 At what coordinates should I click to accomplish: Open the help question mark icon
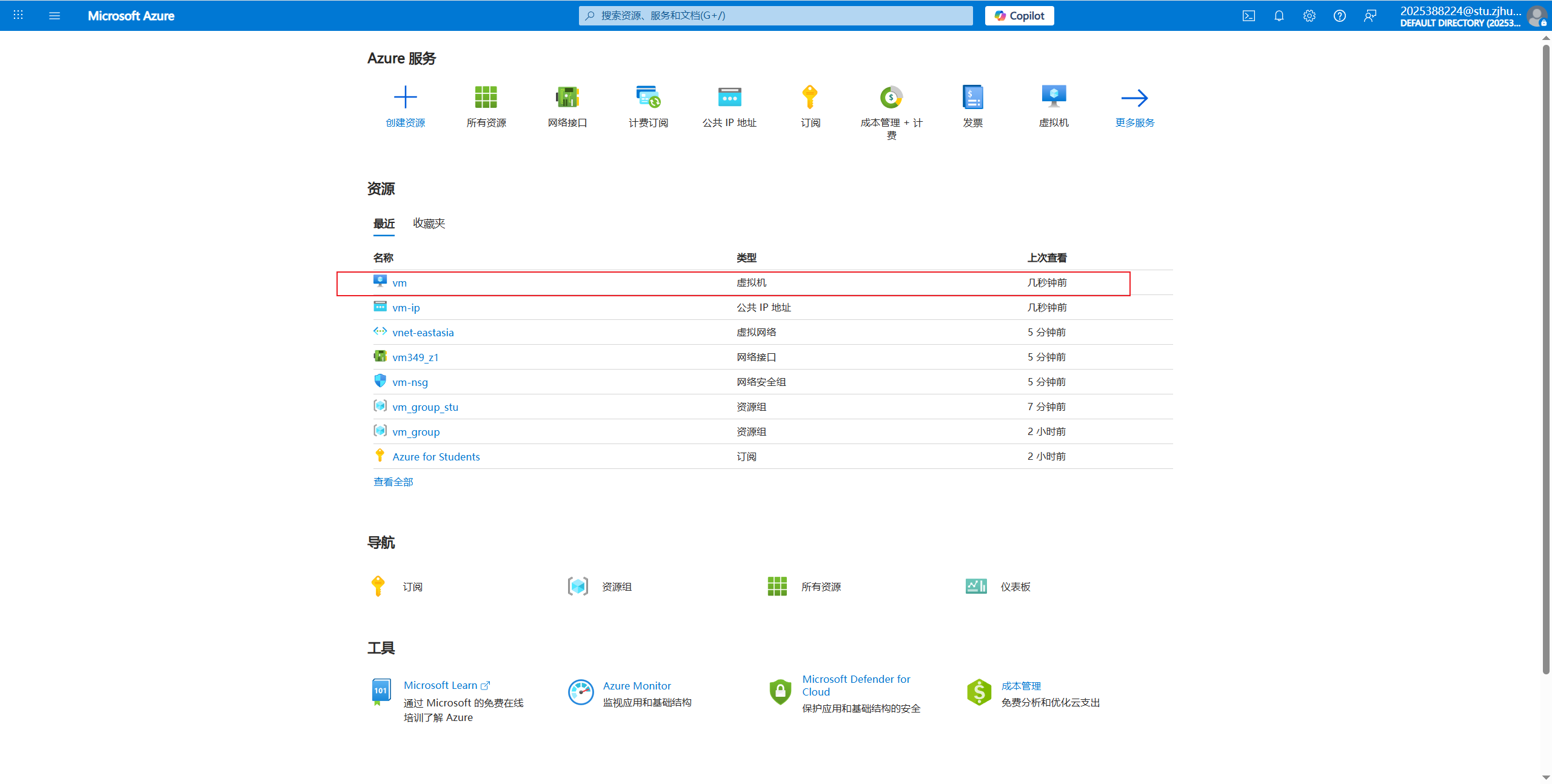click(1340, 16)
